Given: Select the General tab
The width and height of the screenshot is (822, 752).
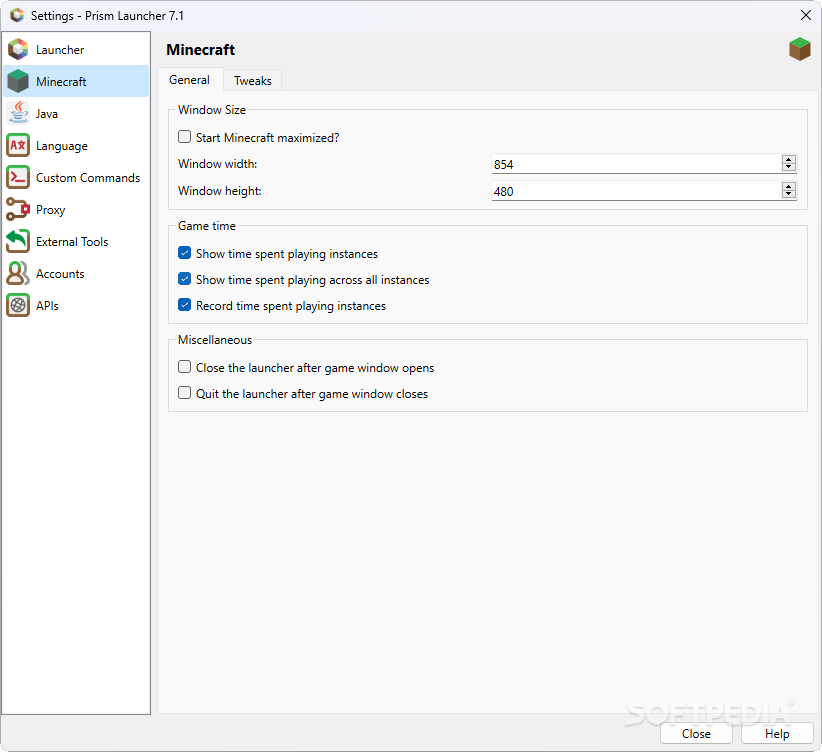Looking at the screenshot, I should [x=189, y=80].
